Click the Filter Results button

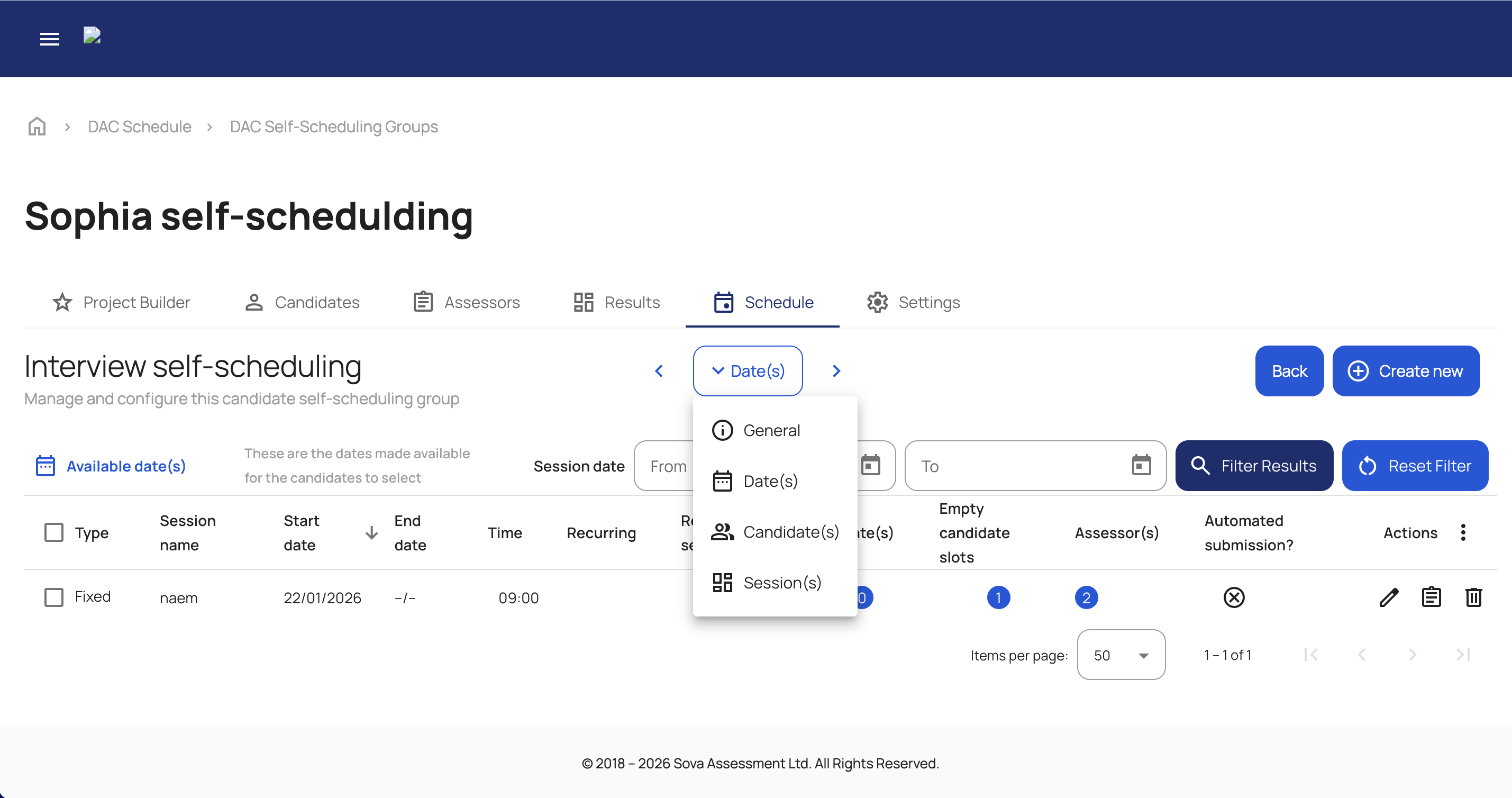click(1254, 466)
